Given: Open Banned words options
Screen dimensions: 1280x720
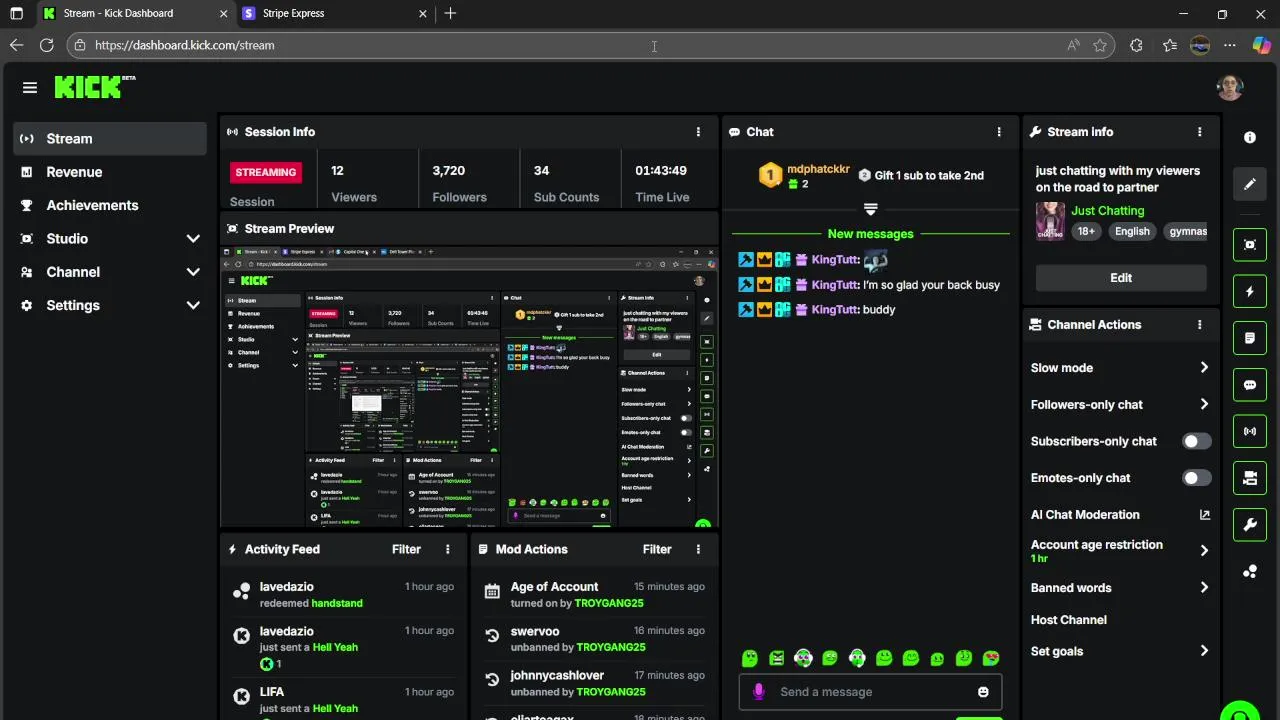Looking at the screenshot, I should [1120, 588].
